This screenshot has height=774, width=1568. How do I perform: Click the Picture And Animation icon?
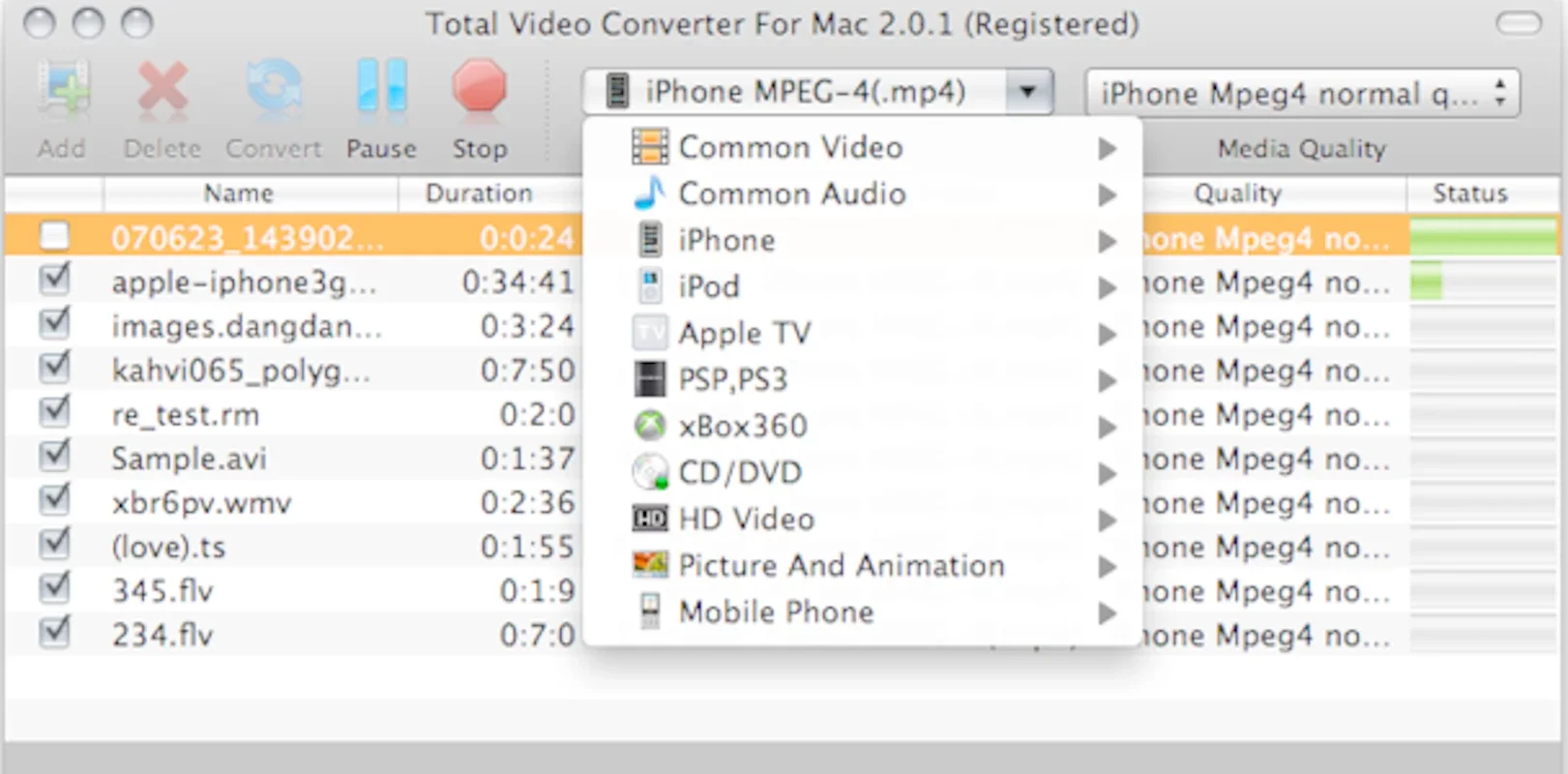point(650,564)
